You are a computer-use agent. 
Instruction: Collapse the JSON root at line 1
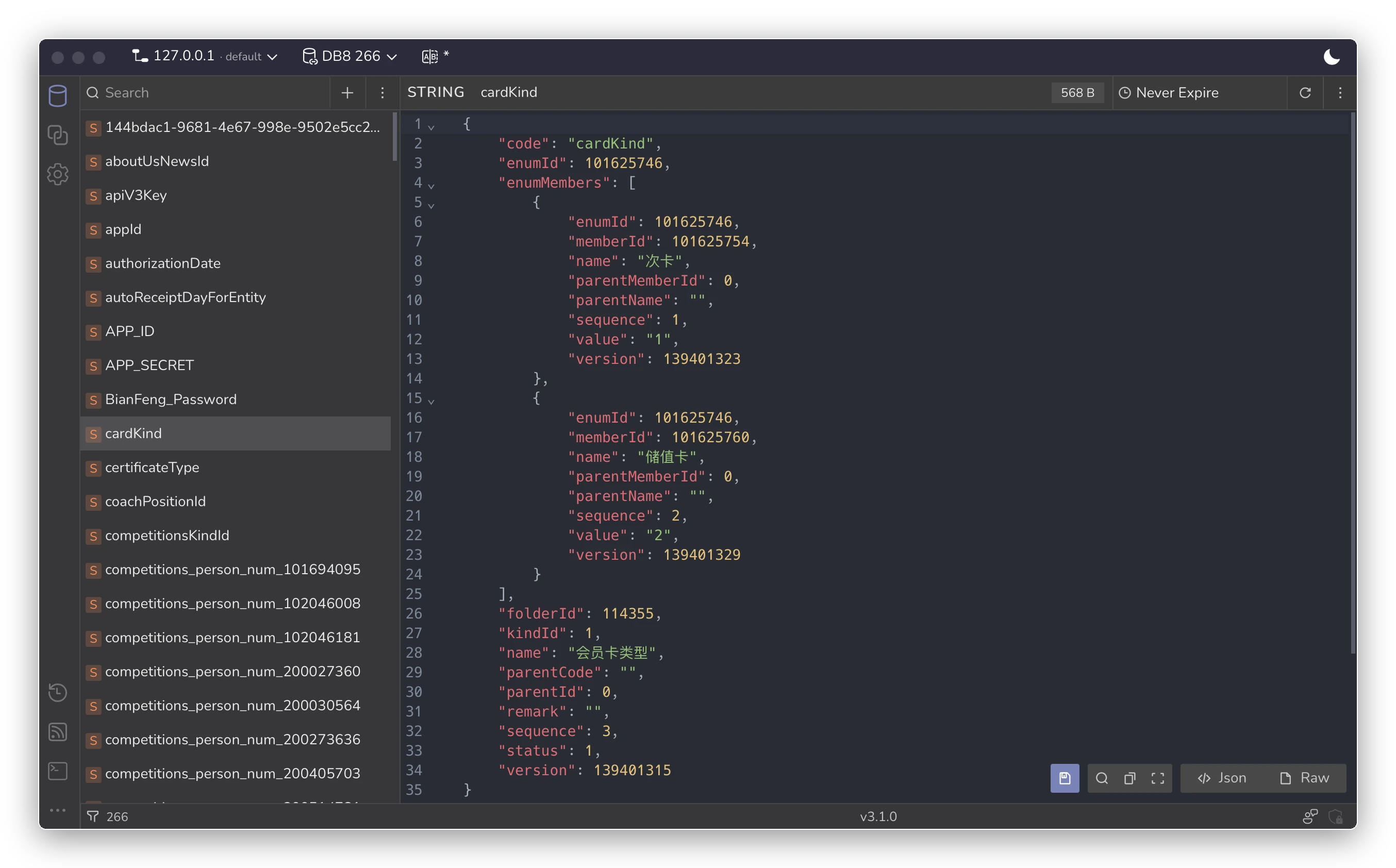coord(431,127)
